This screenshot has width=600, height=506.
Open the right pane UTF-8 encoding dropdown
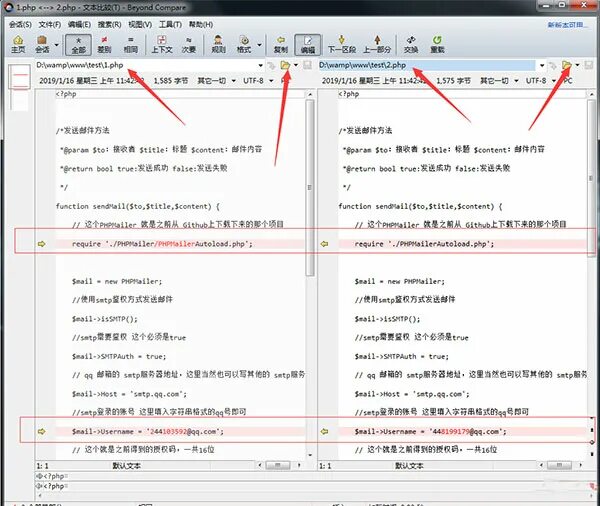[540, 81]
